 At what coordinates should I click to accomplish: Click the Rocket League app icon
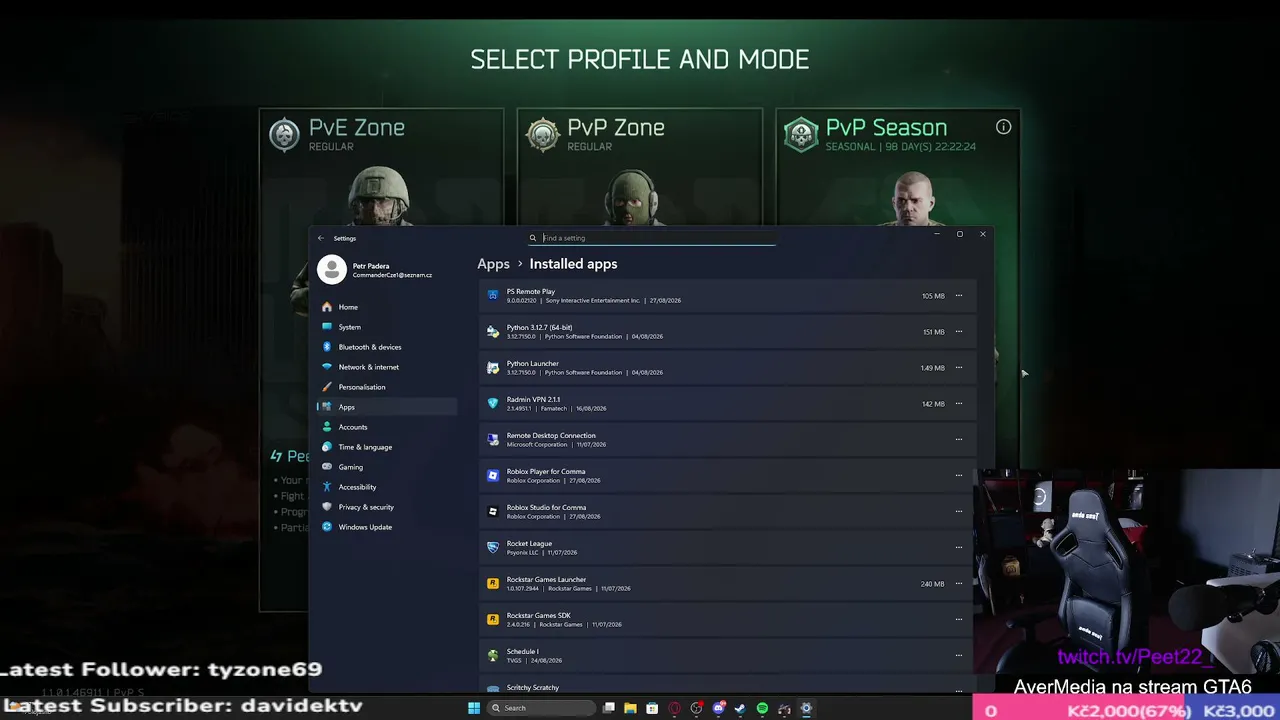point(492,548)
